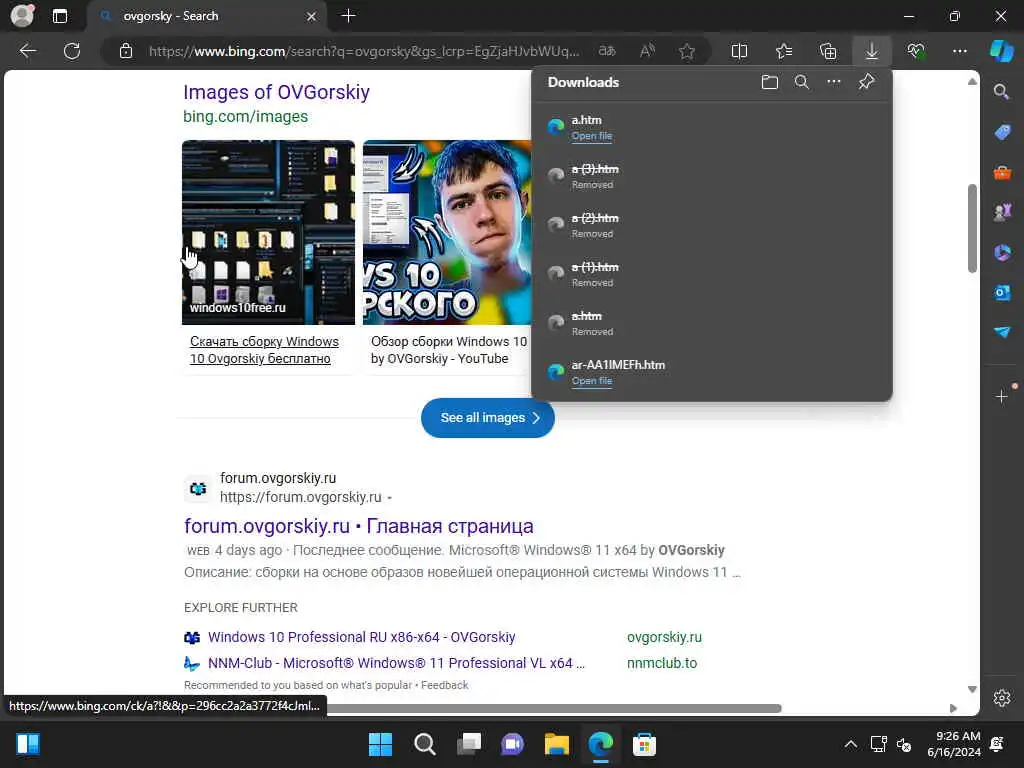
Task: Customize sidebar with plus icon
Action: (1002, 396)
